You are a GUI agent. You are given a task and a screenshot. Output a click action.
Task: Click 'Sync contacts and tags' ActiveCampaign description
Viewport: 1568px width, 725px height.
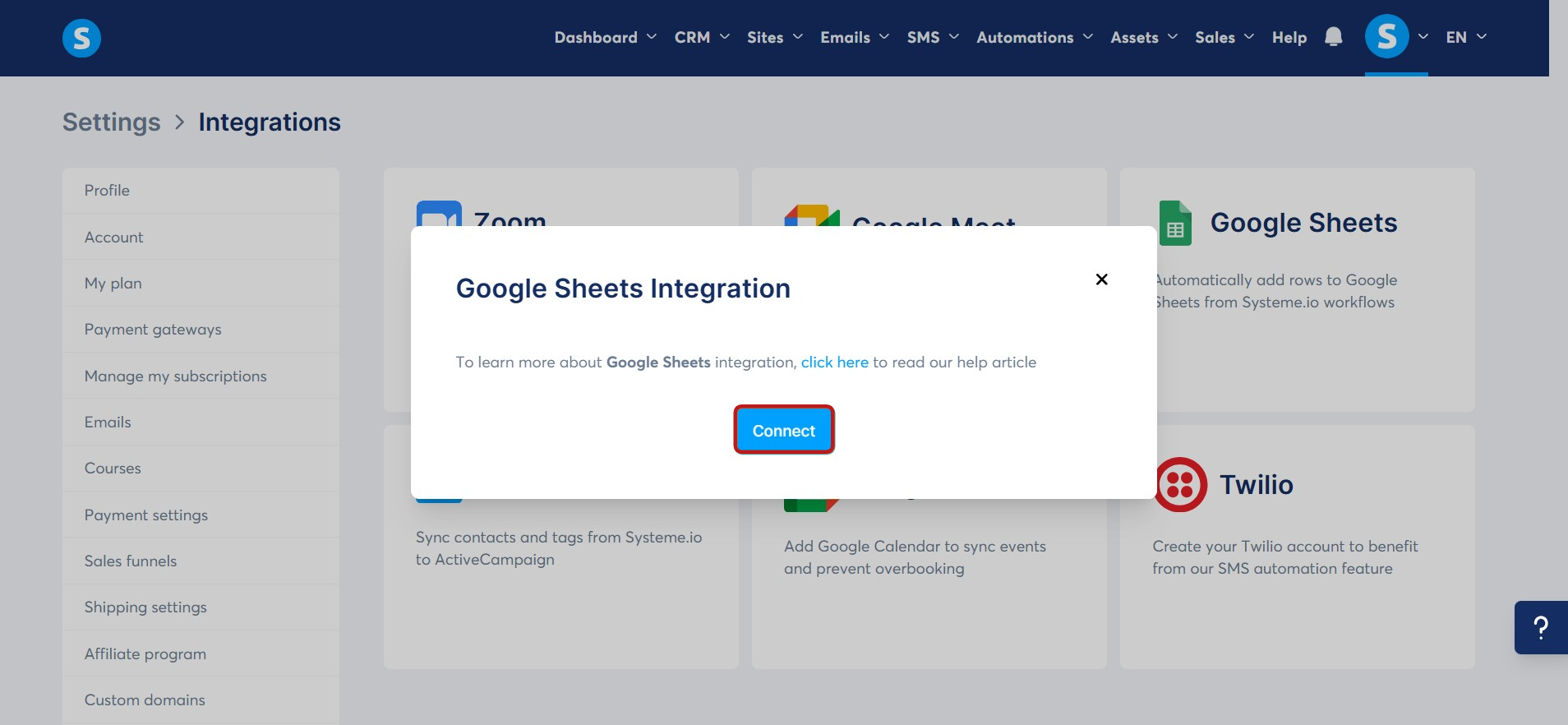pos(559,548)
